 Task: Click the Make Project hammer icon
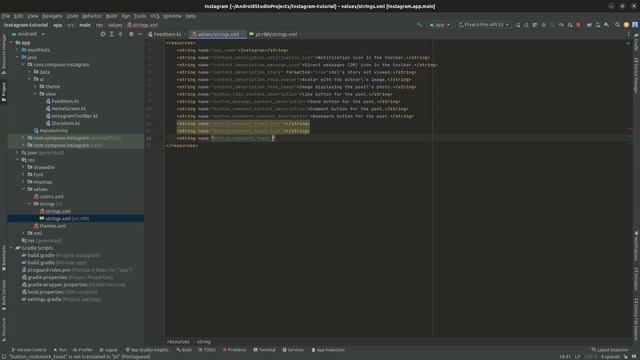(419, 25)
